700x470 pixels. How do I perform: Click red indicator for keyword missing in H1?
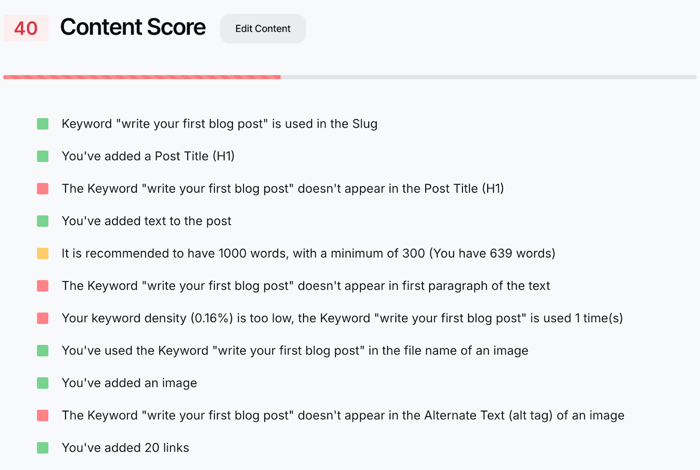coord(43,188)
